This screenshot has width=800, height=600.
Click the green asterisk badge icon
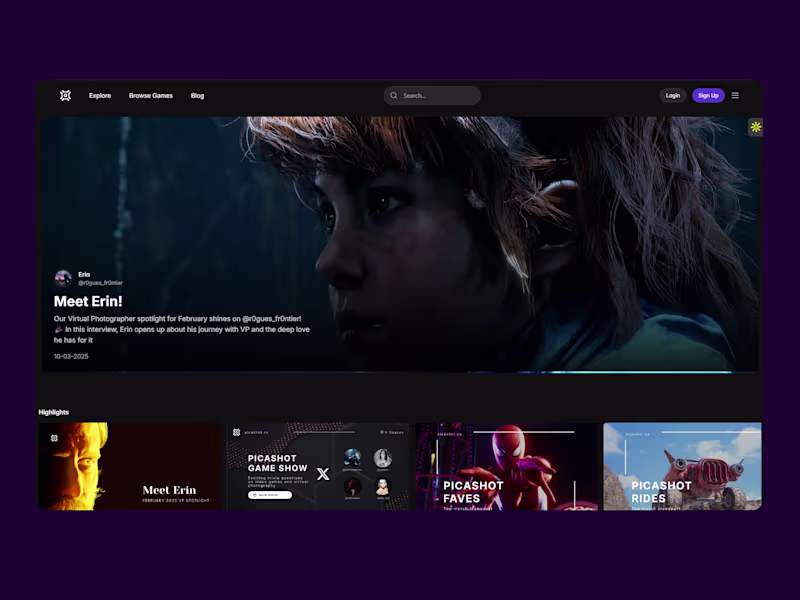click(x=756, y=127)
